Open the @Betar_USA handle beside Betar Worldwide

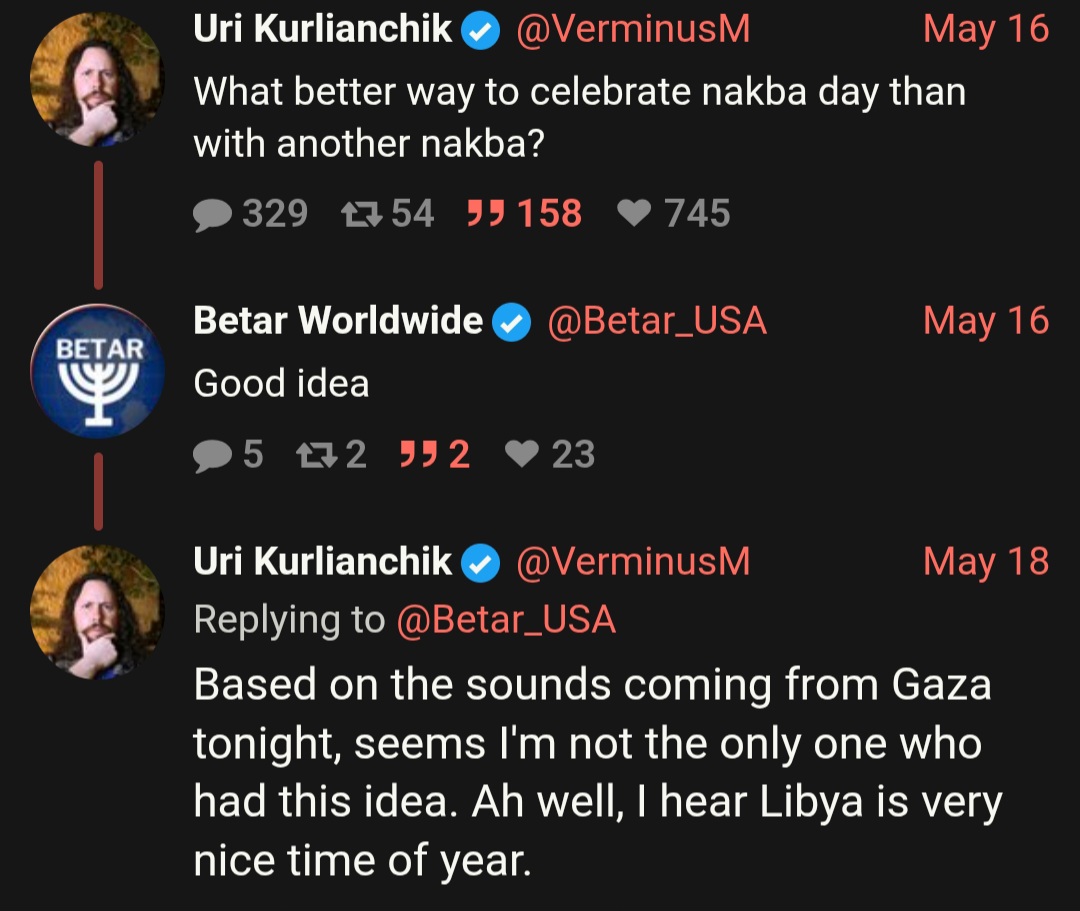(656, 321)
